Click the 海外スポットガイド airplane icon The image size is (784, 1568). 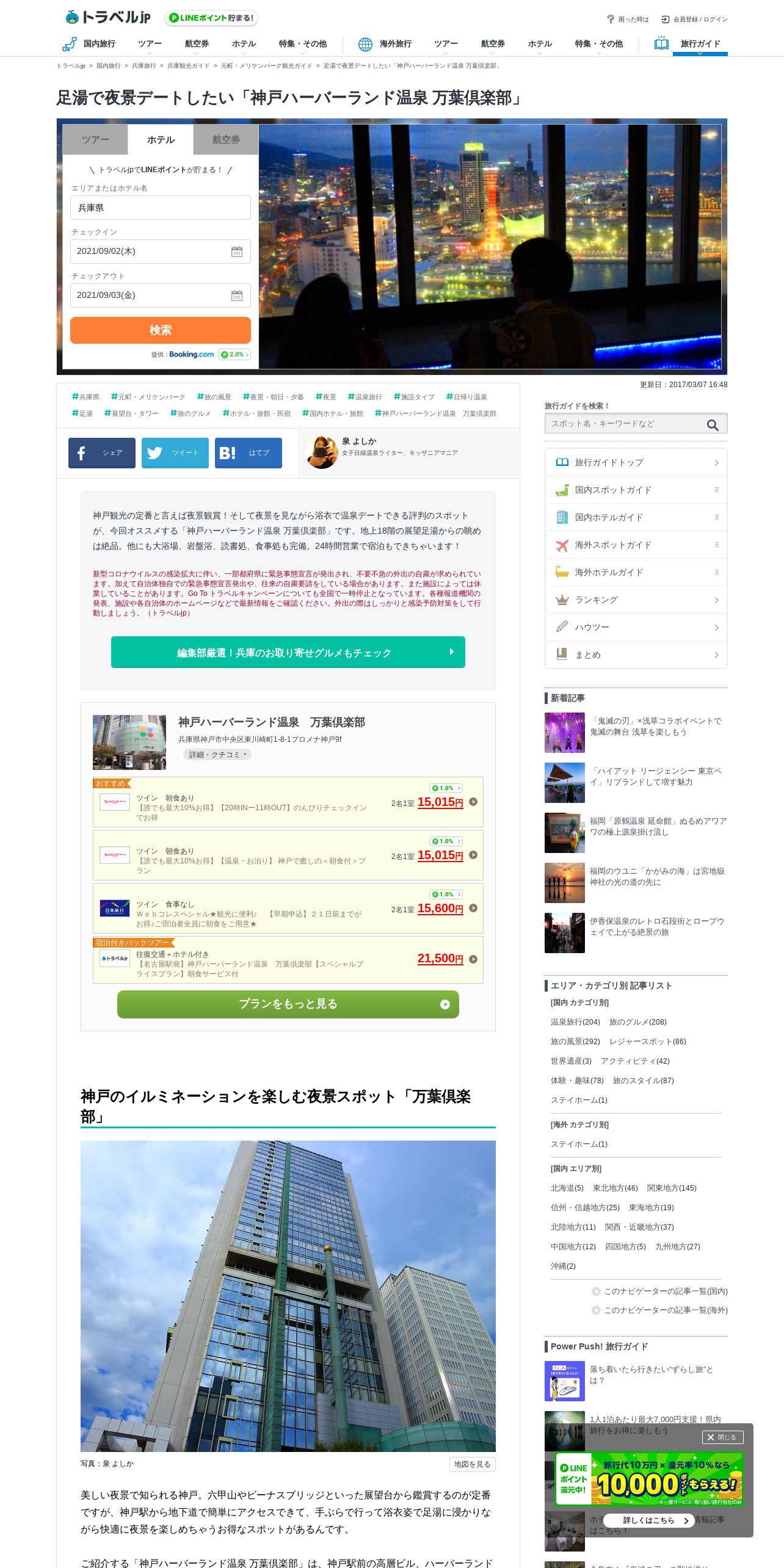[562, 545]
